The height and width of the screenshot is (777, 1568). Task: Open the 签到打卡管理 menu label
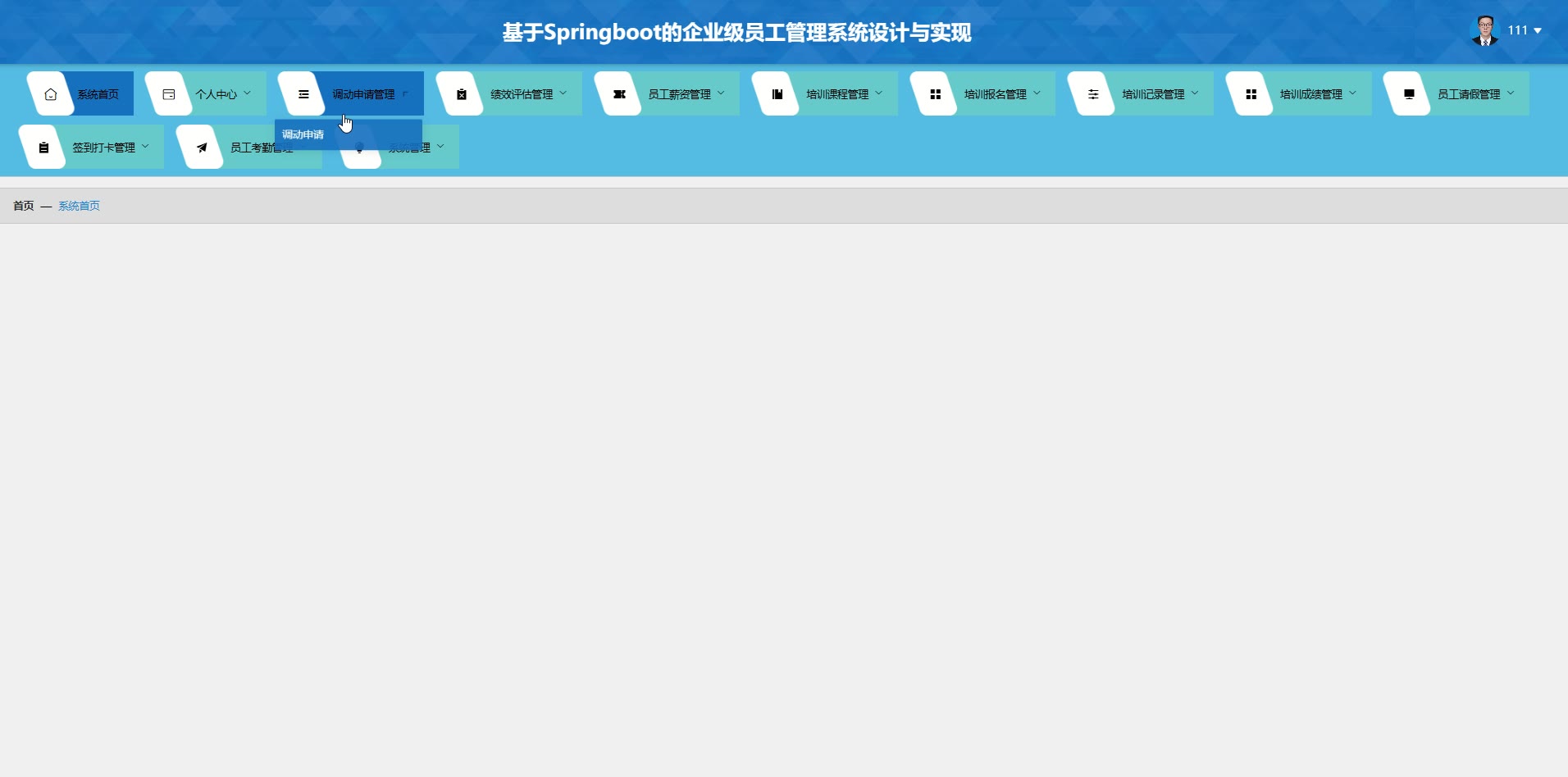[104, 148]
